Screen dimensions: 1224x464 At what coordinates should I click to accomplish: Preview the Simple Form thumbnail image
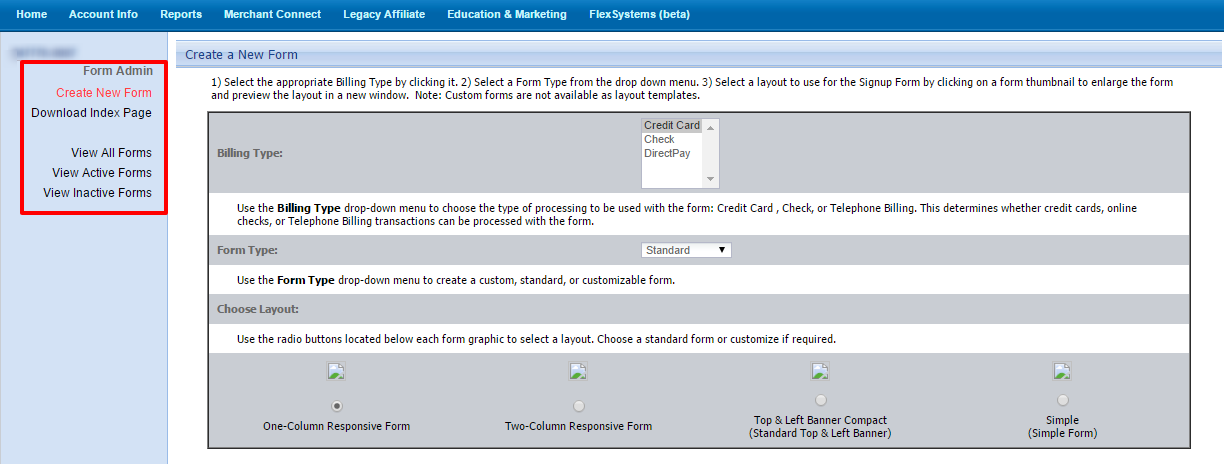pos(1062,372)
